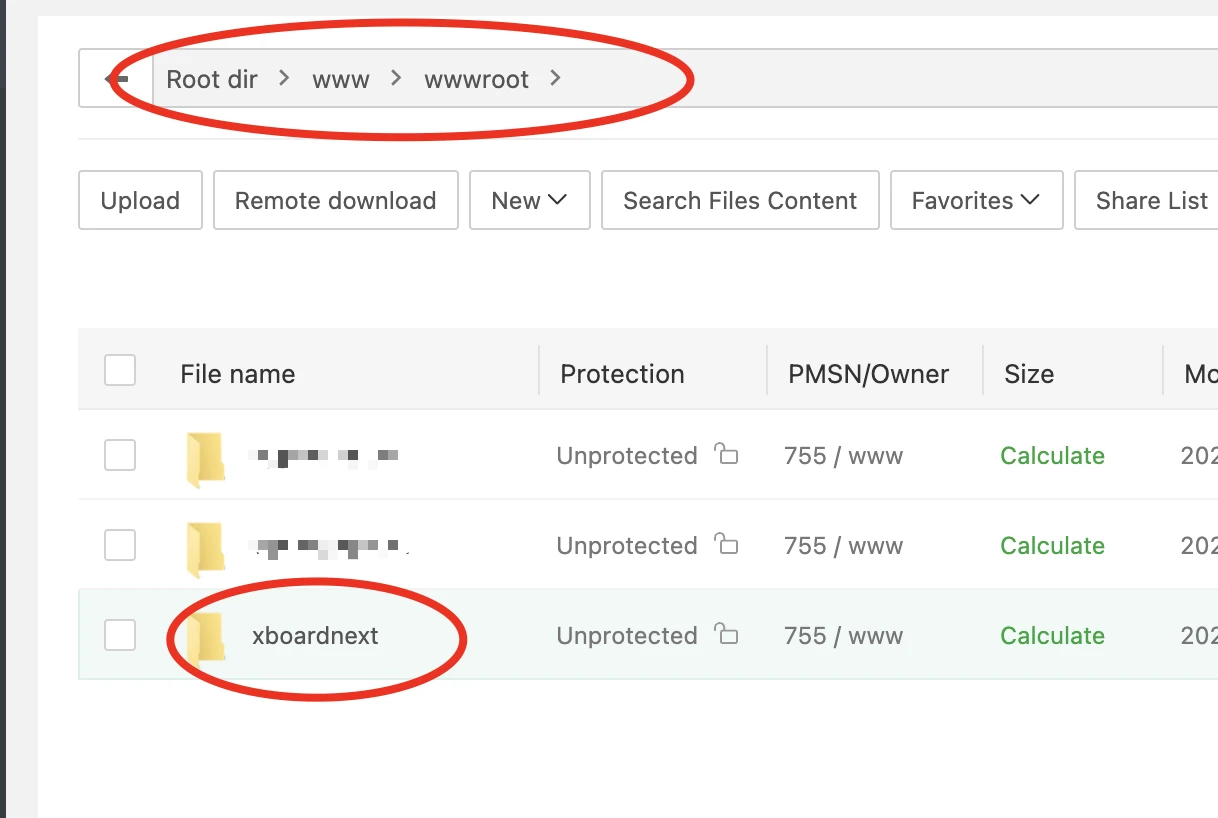Click the lock icon in xboardnext row
Screen dimensions: 1218x818
tap(726, 635)
